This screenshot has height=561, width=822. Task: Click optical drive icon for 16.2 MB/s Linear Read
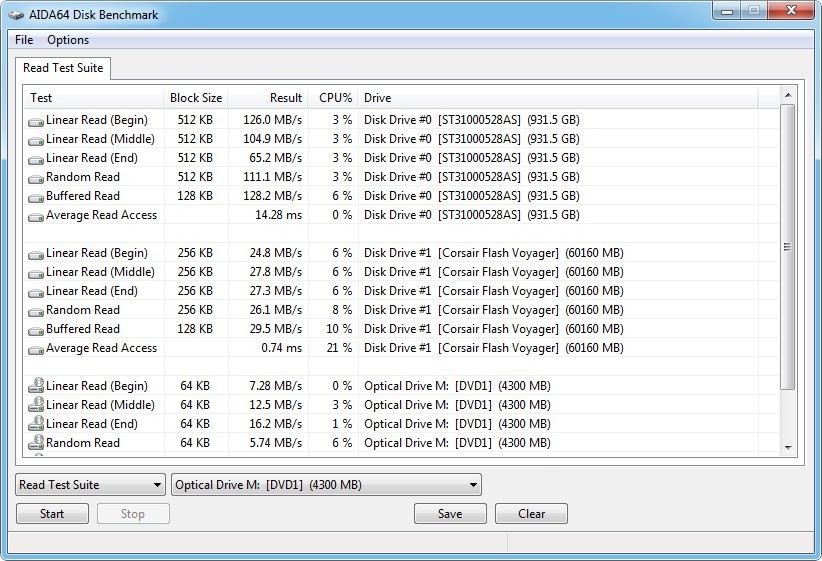click(x=36, y=423)
